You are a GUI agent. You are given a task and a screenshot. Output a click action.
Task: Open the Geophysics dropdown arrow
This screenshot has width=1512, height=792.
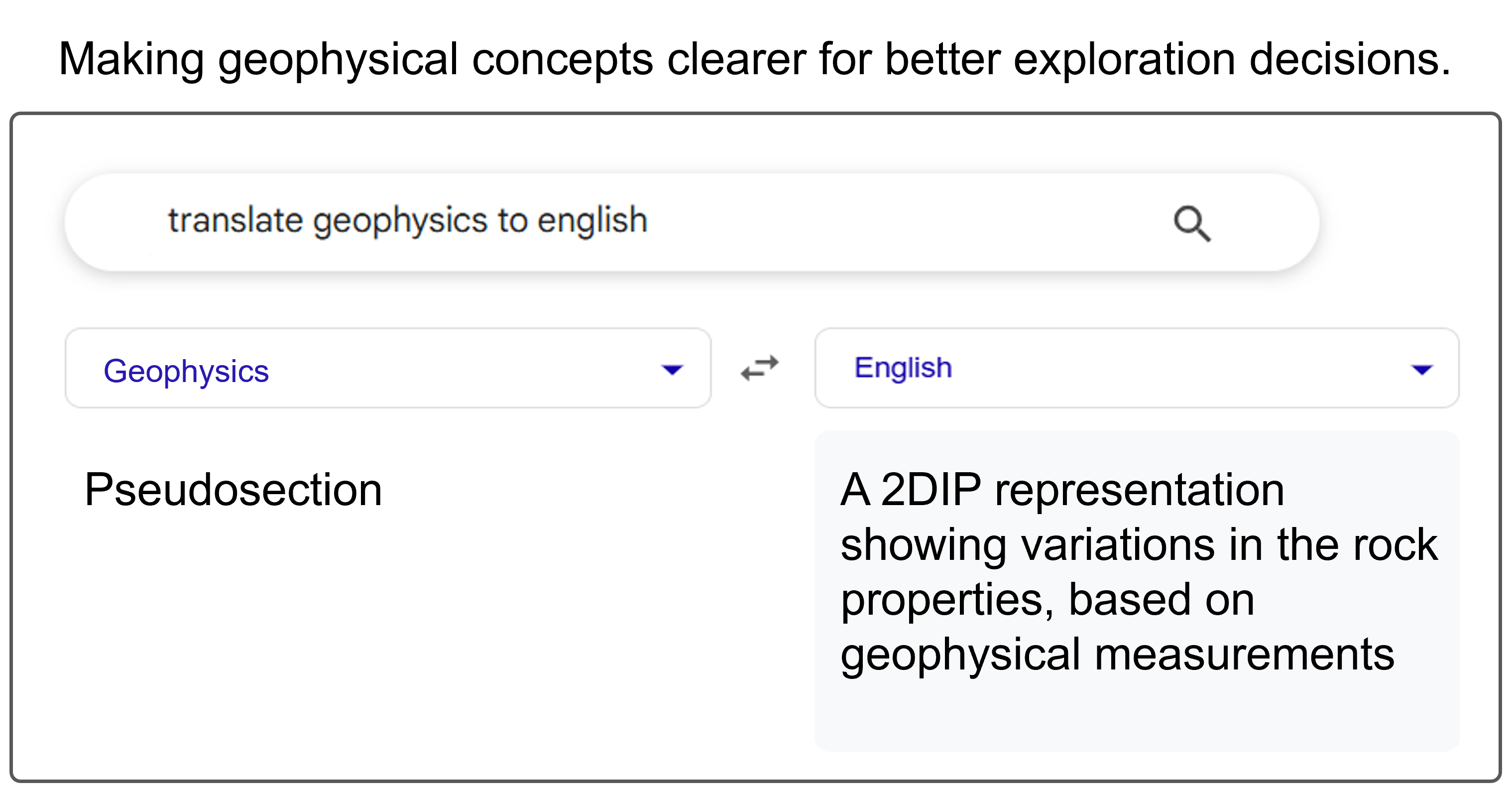tap(672, 370)
